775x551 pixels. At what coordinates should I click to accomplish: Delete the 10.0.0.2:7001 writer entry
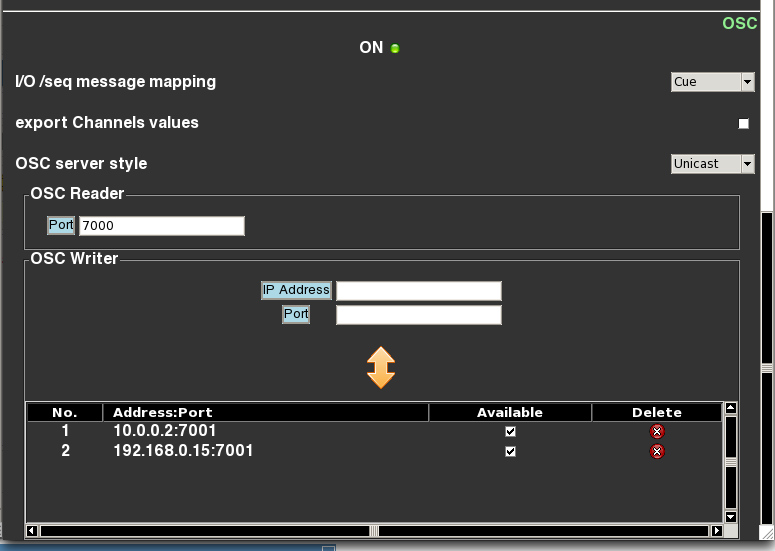point(657,431)
